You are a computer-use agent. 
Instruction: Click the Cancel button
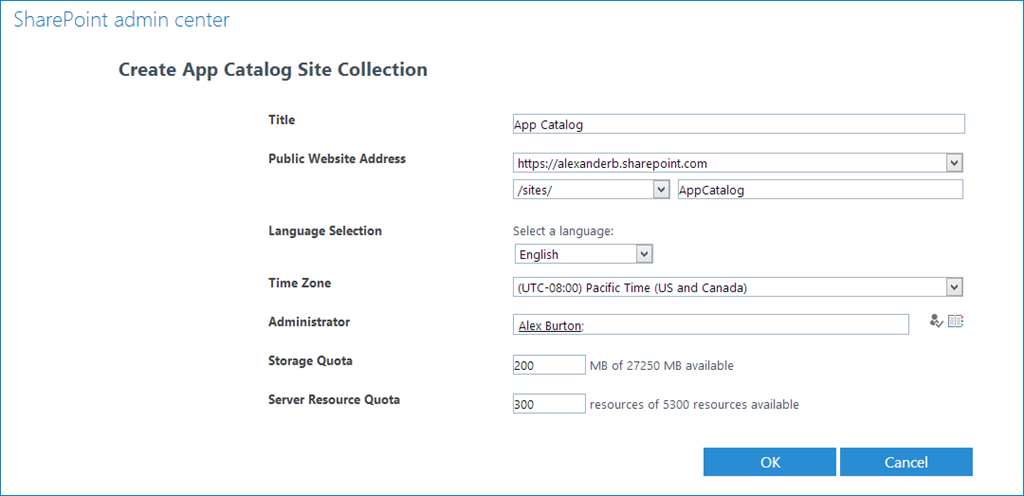906,462
